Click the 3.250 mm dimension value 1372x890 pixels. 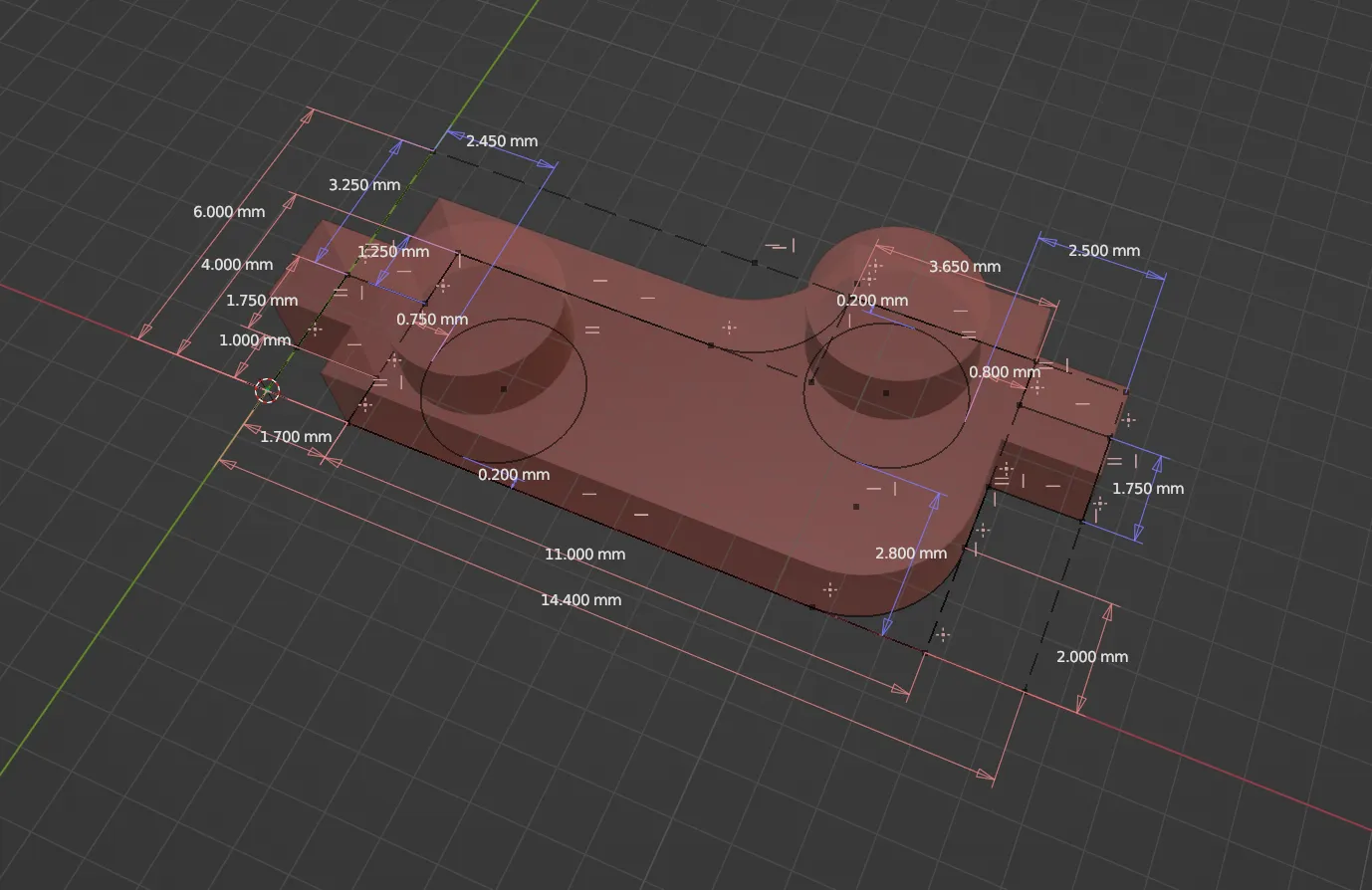point(364,185)
